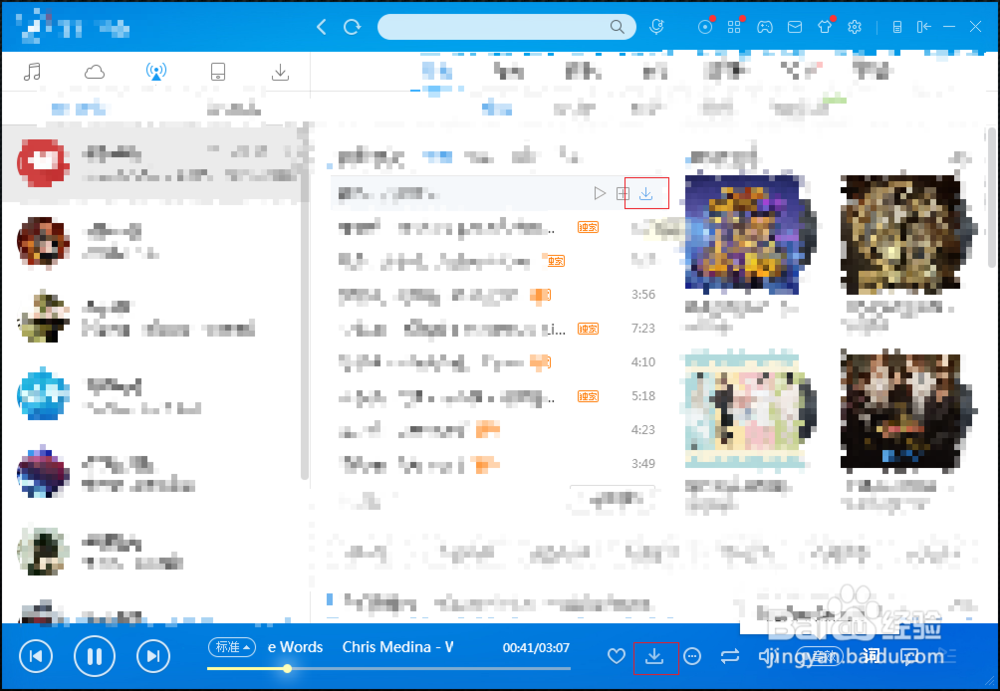Go back with the left arrow in the top bar
The image size is (1000, 691).
coord(321,27)
